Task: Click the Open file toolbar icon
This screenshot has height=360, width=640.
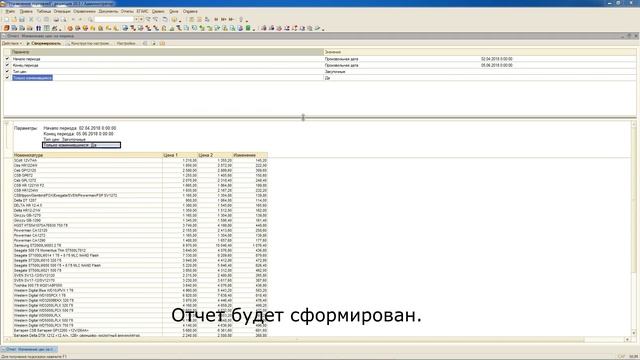Action: pos(14,20)
